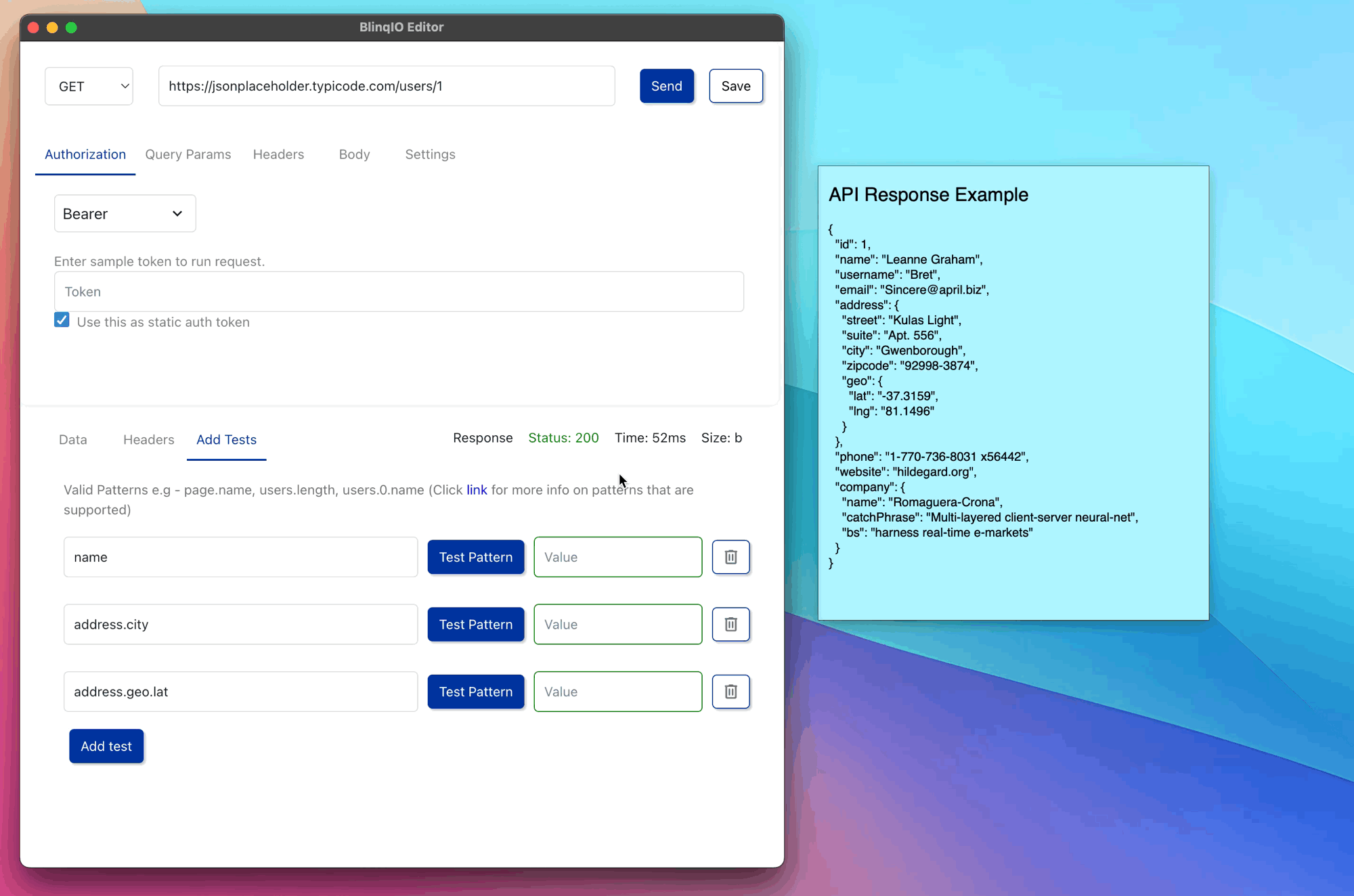The height and width of the screenshot is (896, 1354).
Task: Click Test Pattern for address.city field
Action: [x=475, y=624]
